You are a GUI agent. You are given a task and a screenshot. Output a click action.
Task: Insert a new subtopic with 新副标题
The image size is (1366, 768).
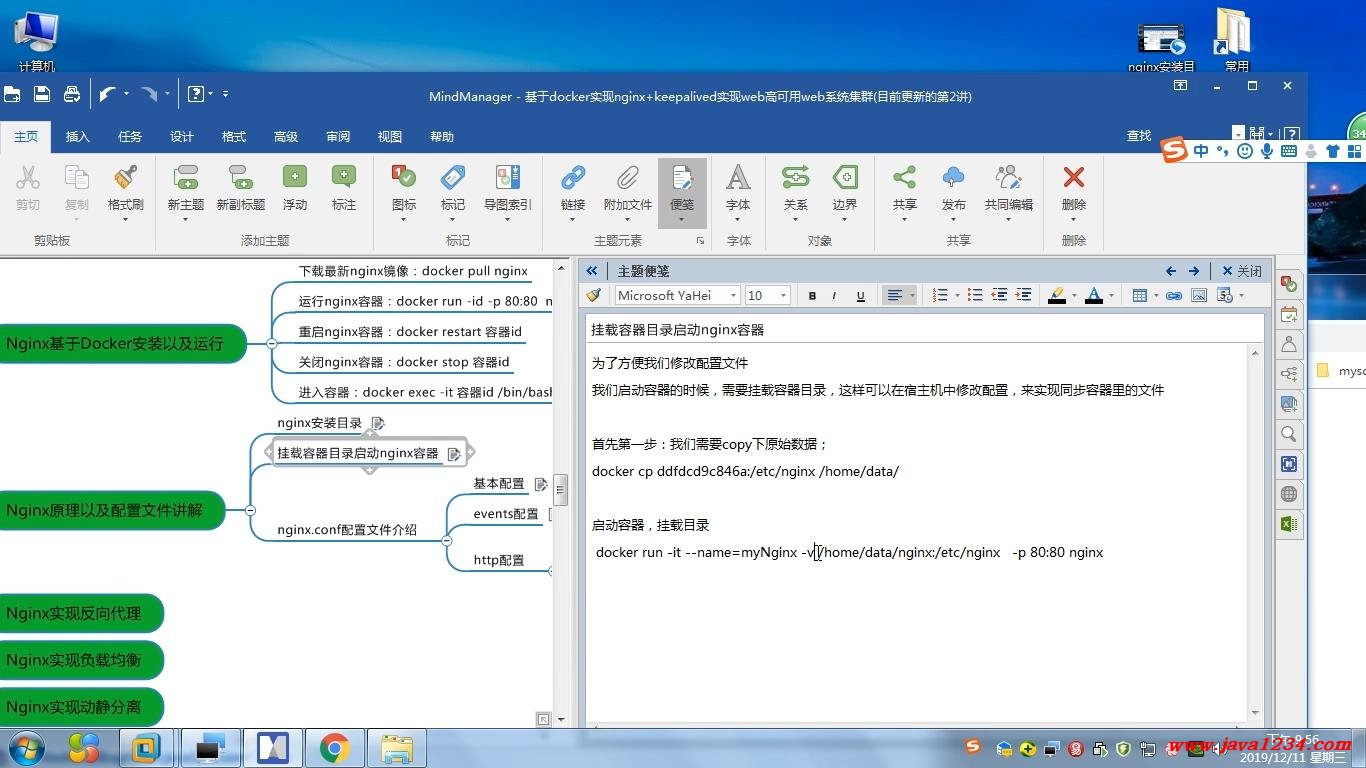[x=241, y=188]
